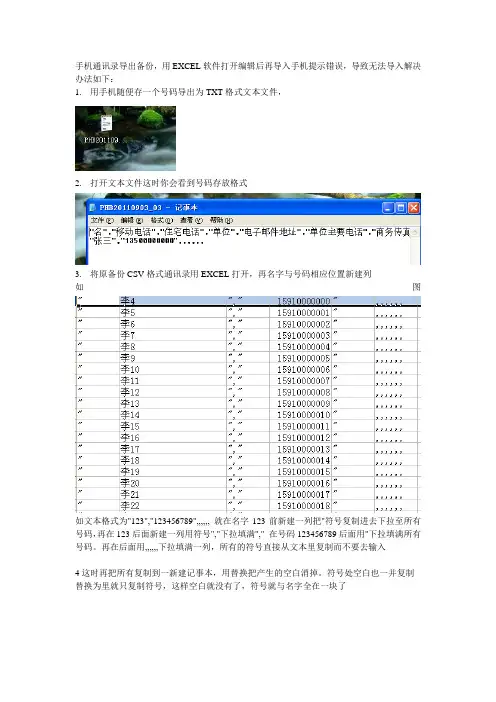Select cell 李5

[173, 312]
